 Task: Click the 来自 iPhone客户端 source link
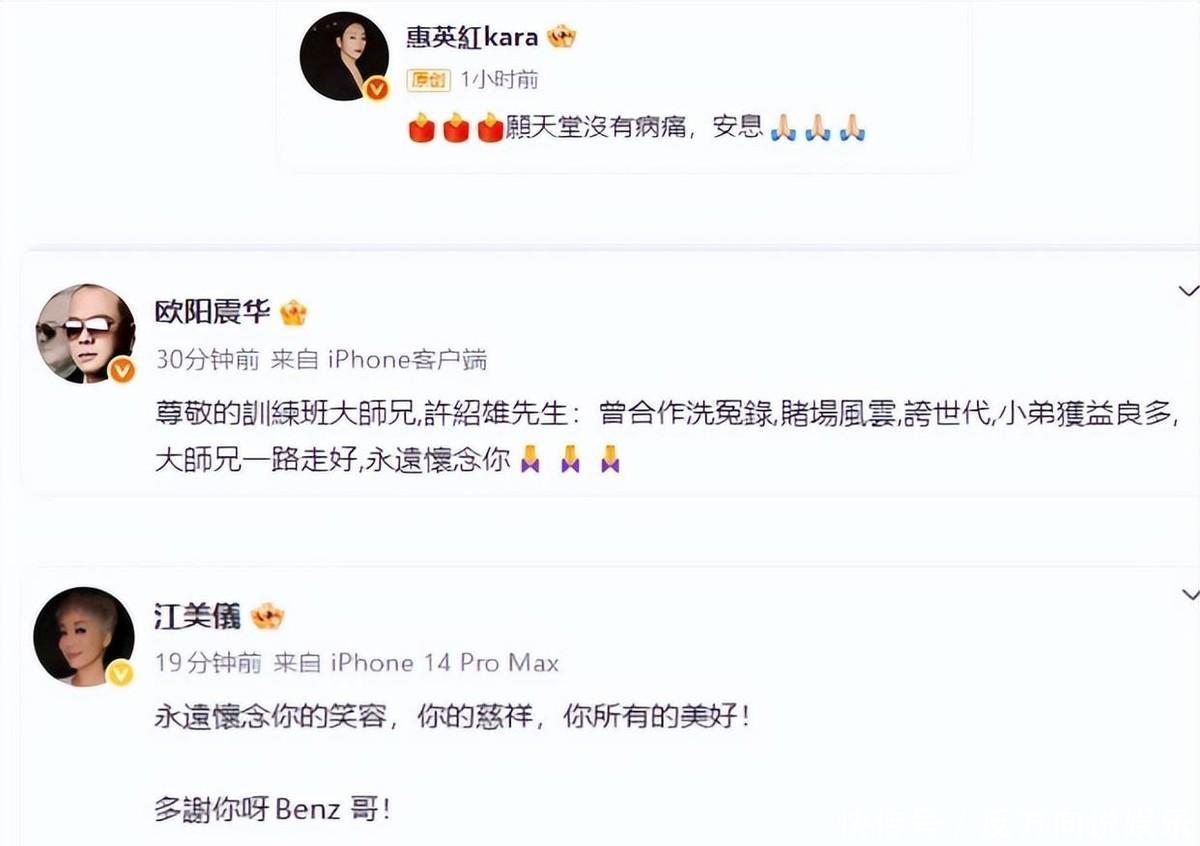coord(380,360)
